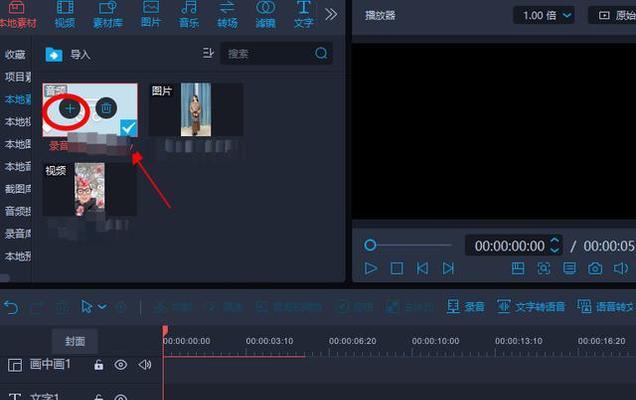Click the 00:00:06:20 ruler mark
This screenshot has width=636, height=400.
(352, 341)
